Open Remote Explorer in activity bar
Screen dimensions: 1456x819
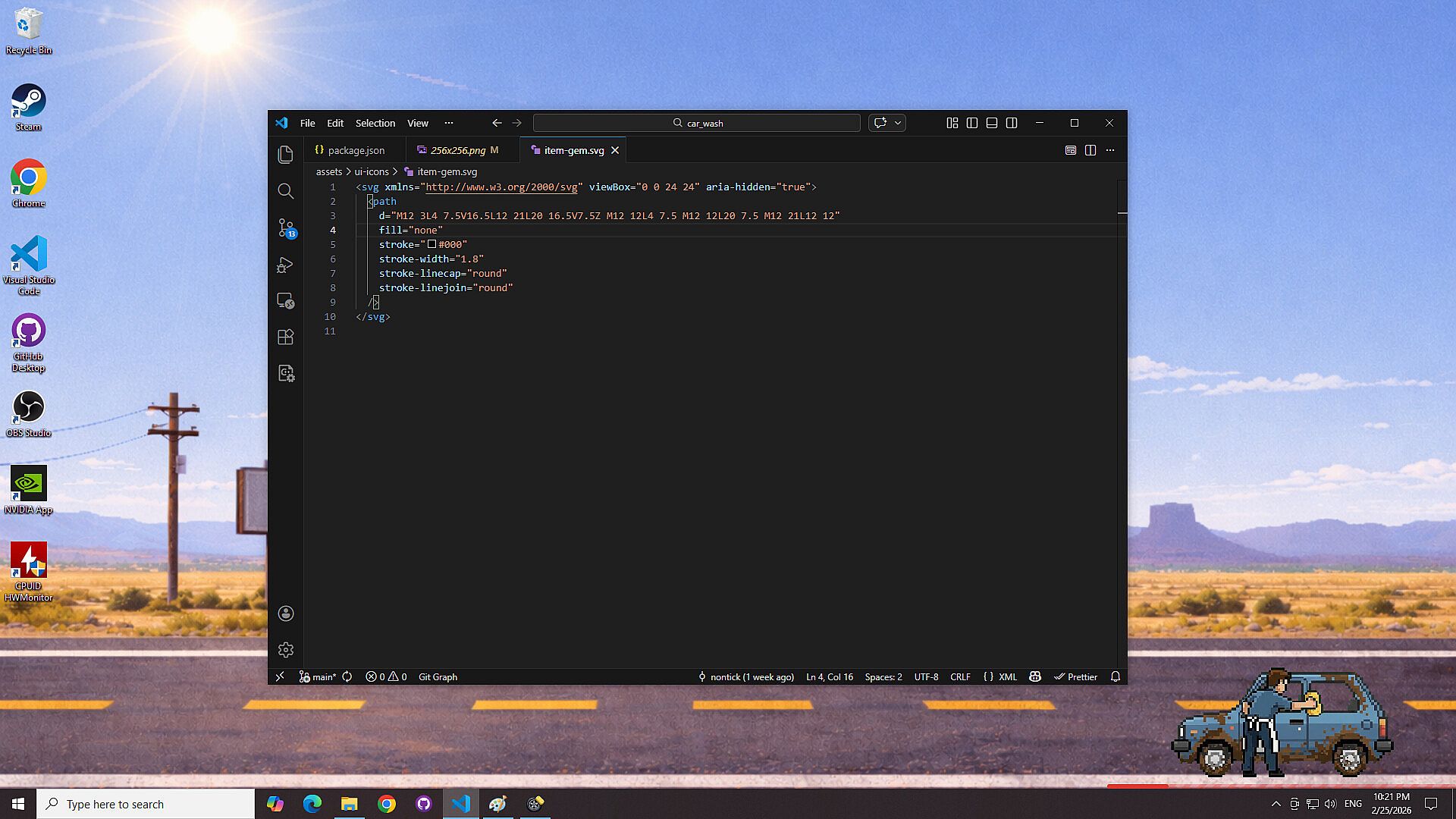point(286,301)
